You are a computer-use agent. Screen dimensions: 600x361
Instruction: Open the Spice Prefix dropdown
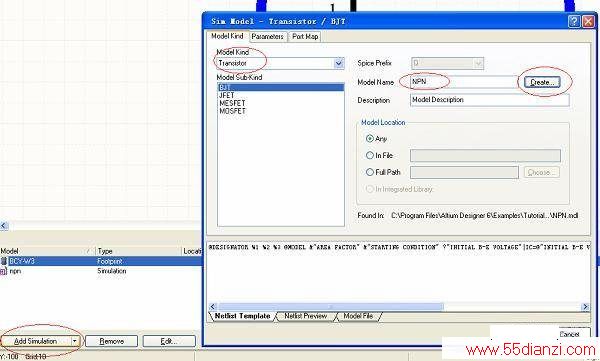(478, 63)
